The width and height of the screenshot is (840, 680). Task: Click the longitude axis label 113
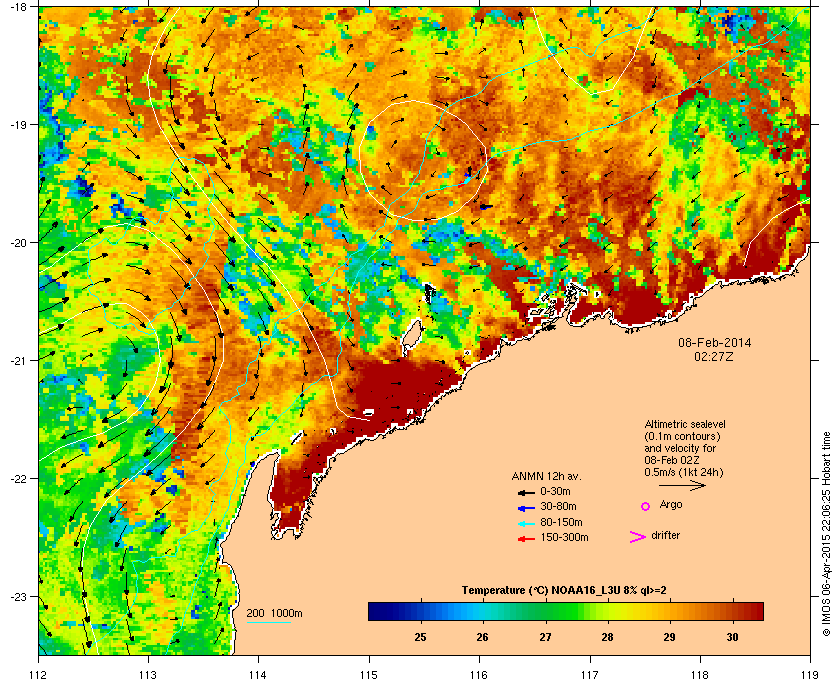148,675
